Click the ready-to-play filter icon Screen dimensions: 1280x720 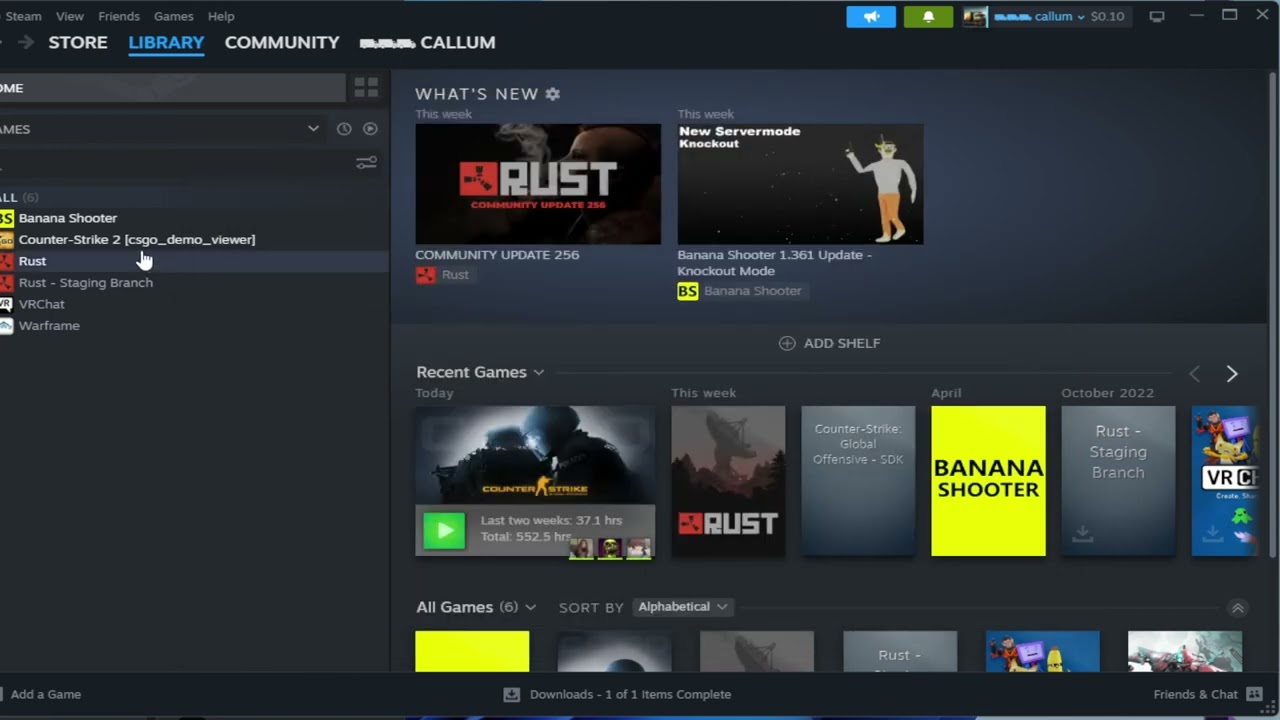pos(370,129)
